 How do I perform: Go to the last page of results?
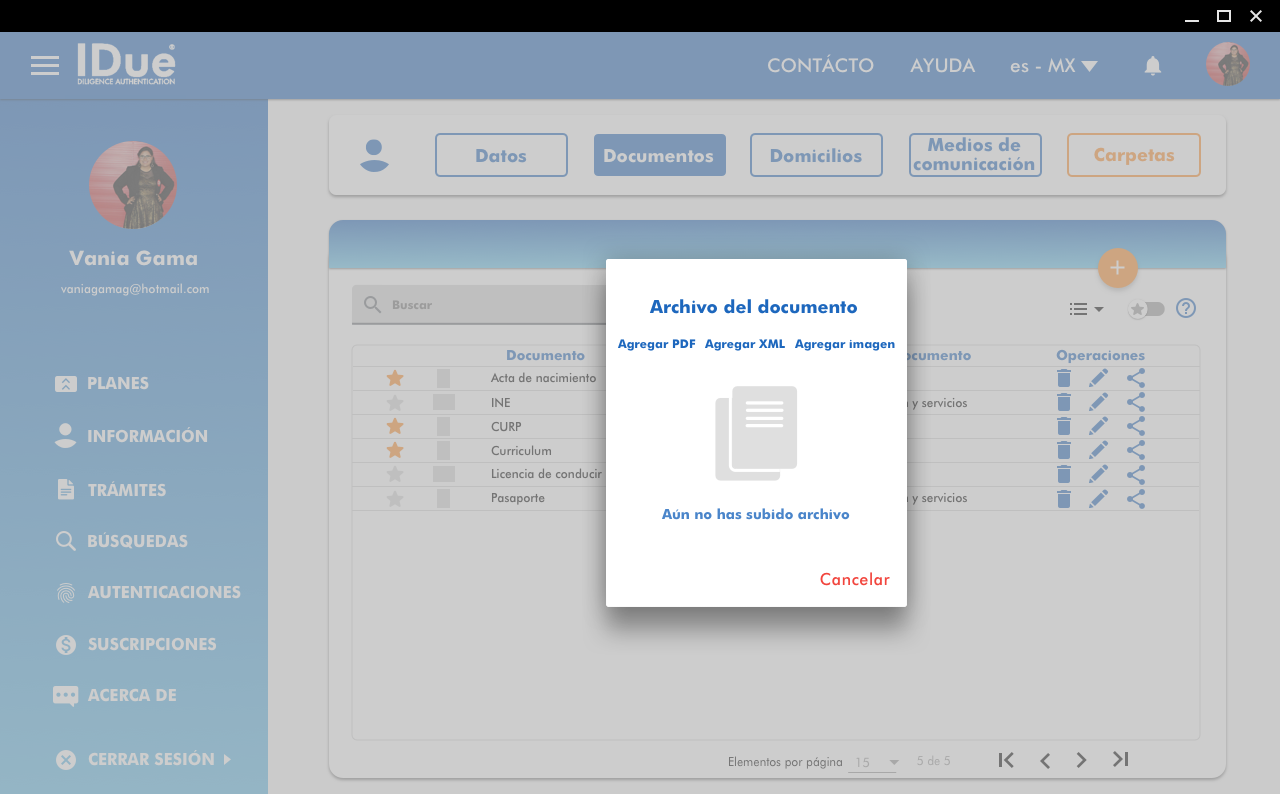pyautogui.click(x=1121, y=760)
